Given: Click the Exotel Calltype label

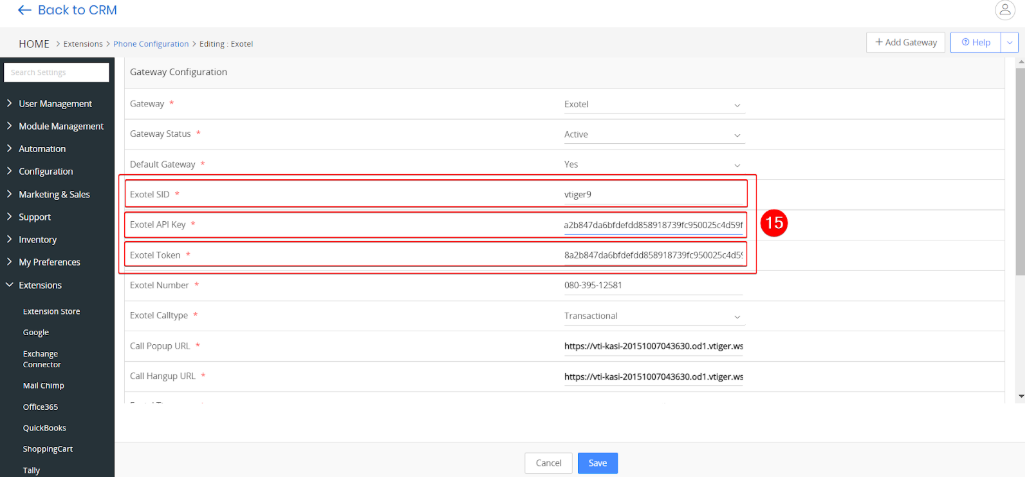Looking at the screenshot, I should [x=159, y=315].
